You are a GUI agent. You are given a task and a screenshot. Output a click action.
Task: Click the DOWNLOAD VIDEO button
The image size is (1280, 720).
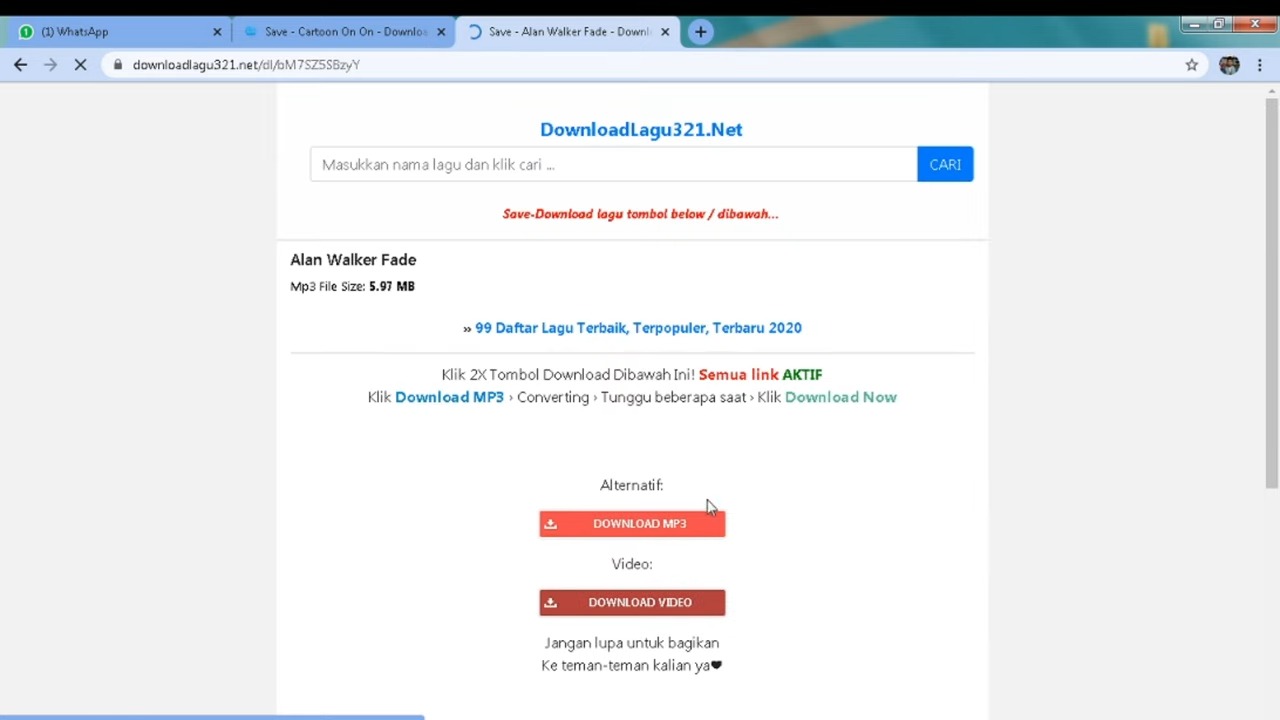coord(632,602)
